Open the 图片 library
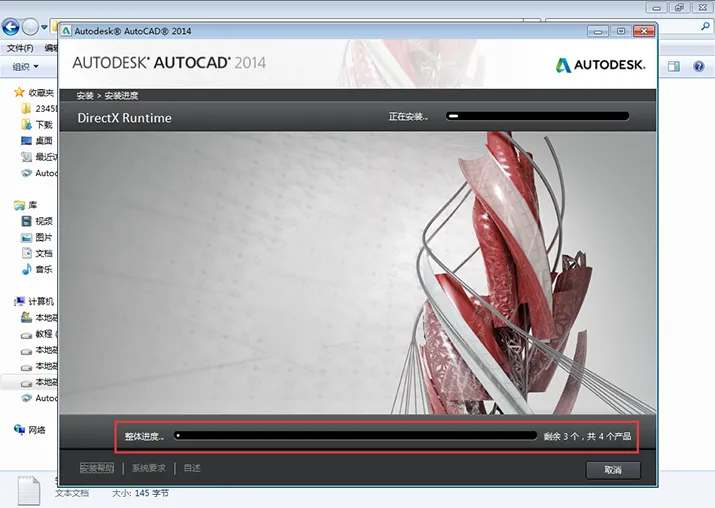 pos(44,237)
